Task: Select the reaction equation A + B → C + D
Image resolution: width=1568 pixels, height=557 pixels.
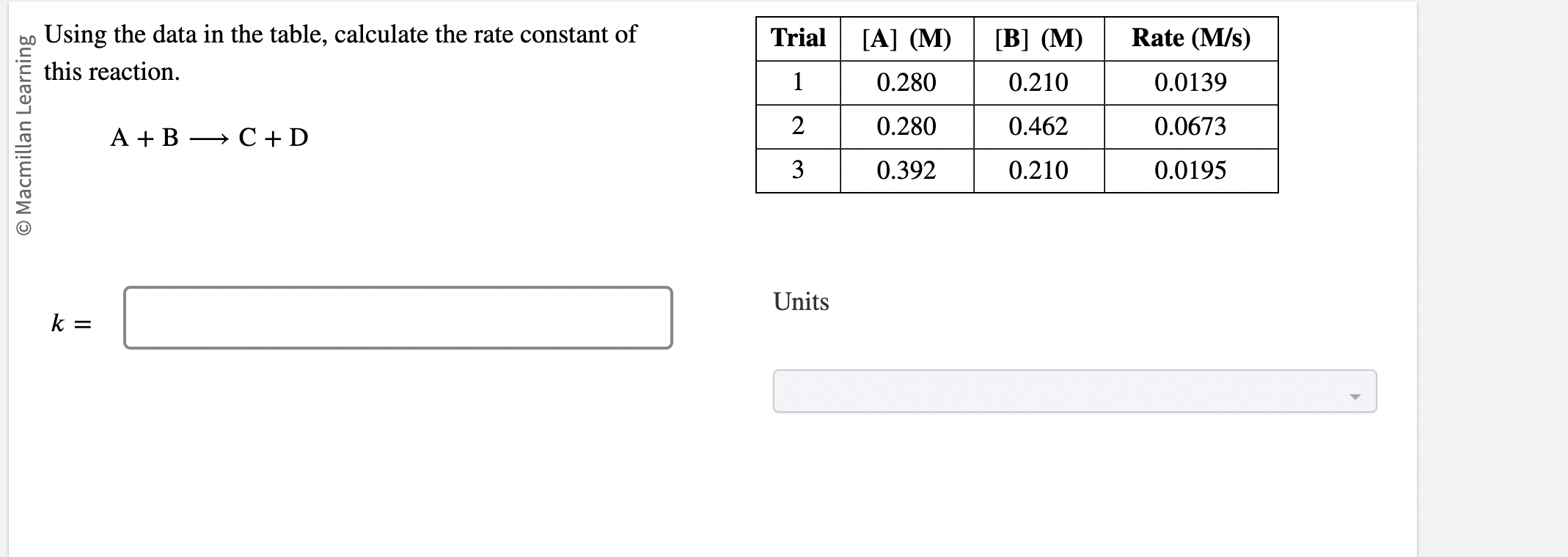Action: (208, 137)
